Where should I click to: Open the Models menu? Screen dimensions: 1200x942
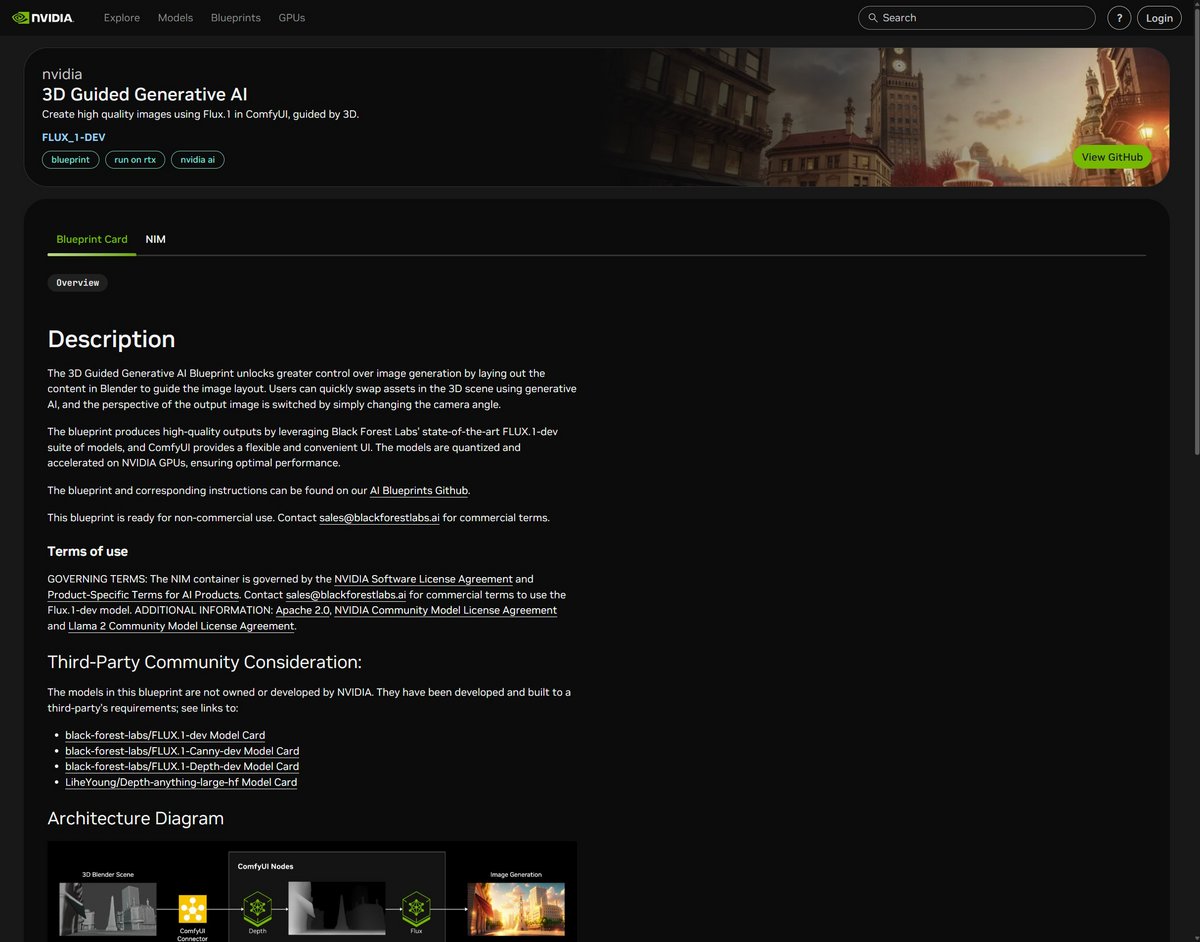pos(175,18)
